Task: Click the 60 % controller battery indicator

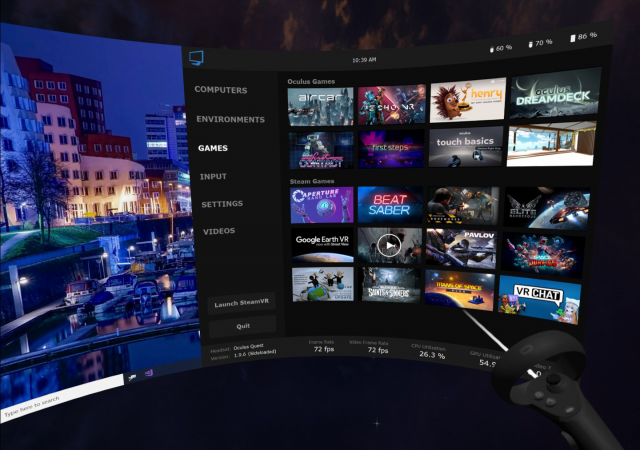Action: click(500, 49)
